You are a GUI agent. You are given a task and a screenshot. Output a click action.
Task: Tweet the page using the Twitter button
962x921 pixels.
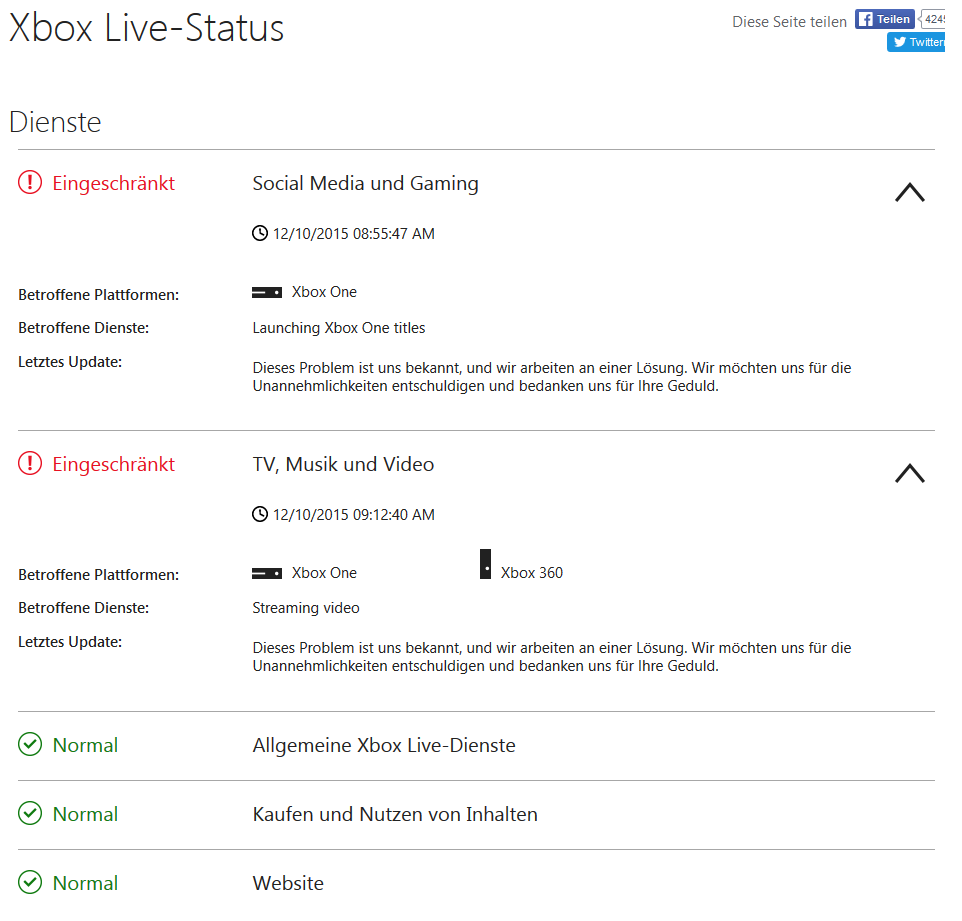pos(916,42)
